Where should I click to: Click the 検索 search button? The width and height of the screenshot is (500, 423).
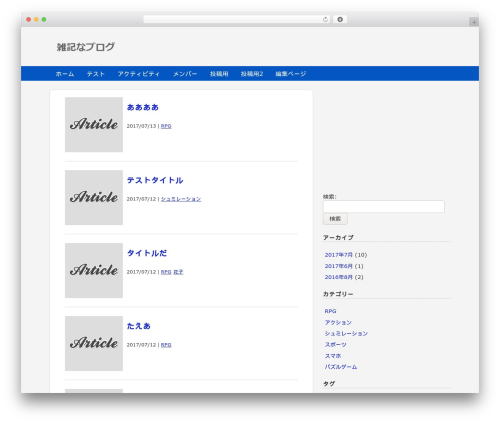click(x=335, y=219)
